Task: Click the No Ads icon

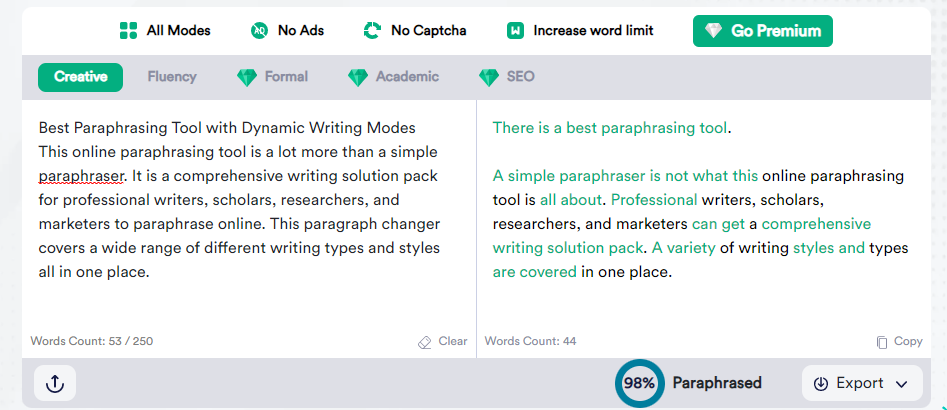Action: click(259, 31)
